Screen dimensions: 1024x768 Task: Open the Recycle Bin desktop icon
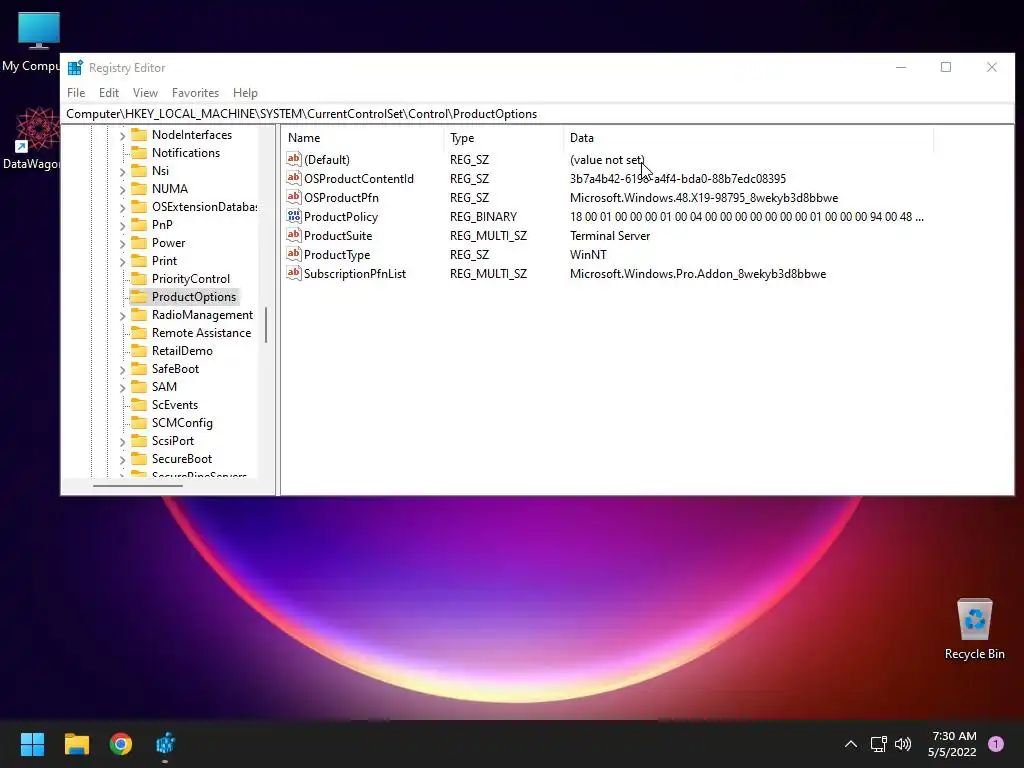[x=974, y=629]
